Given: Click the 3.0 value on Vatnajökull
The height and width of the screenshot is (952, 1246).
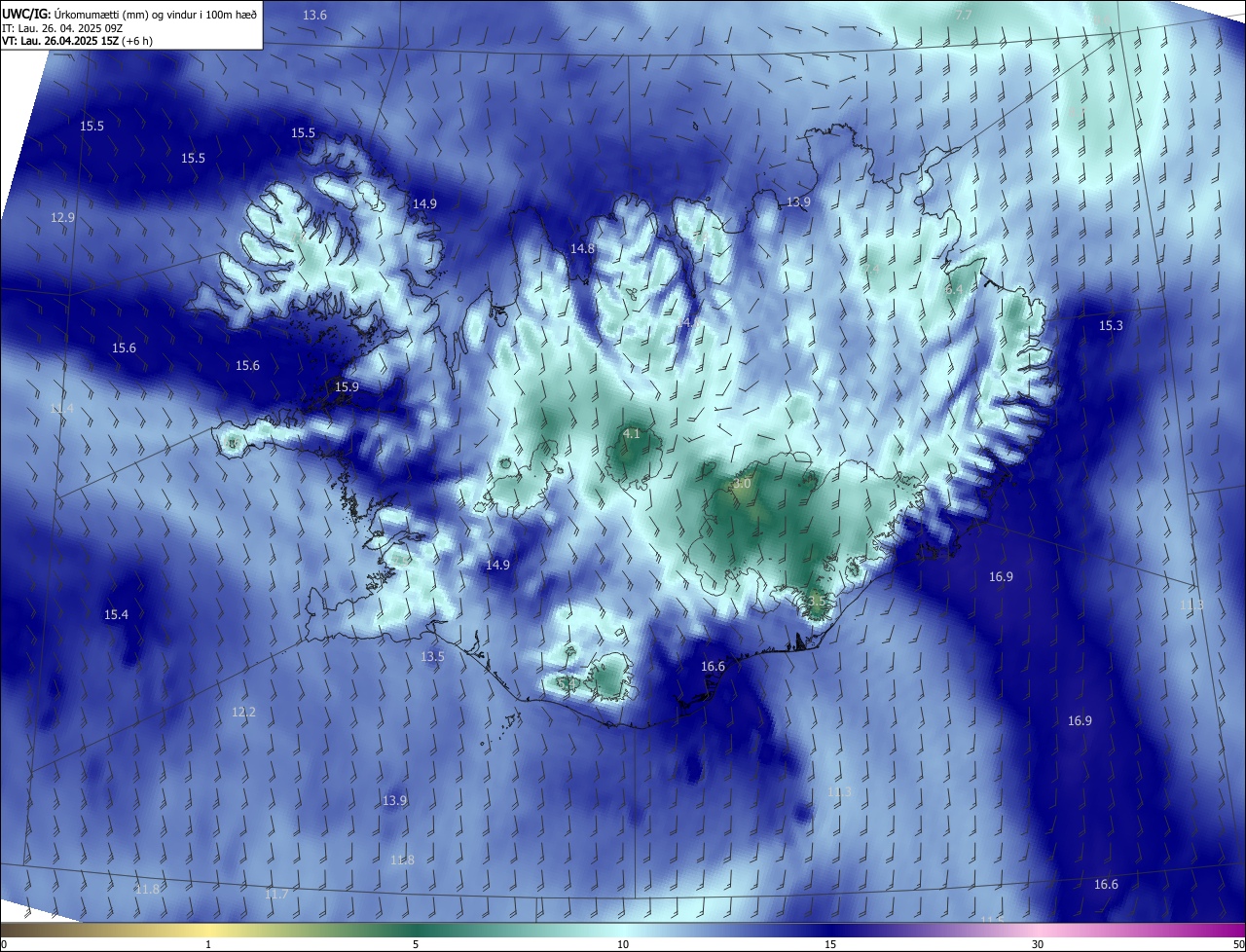Looking at the screenshot, I should tap(742, 484).
